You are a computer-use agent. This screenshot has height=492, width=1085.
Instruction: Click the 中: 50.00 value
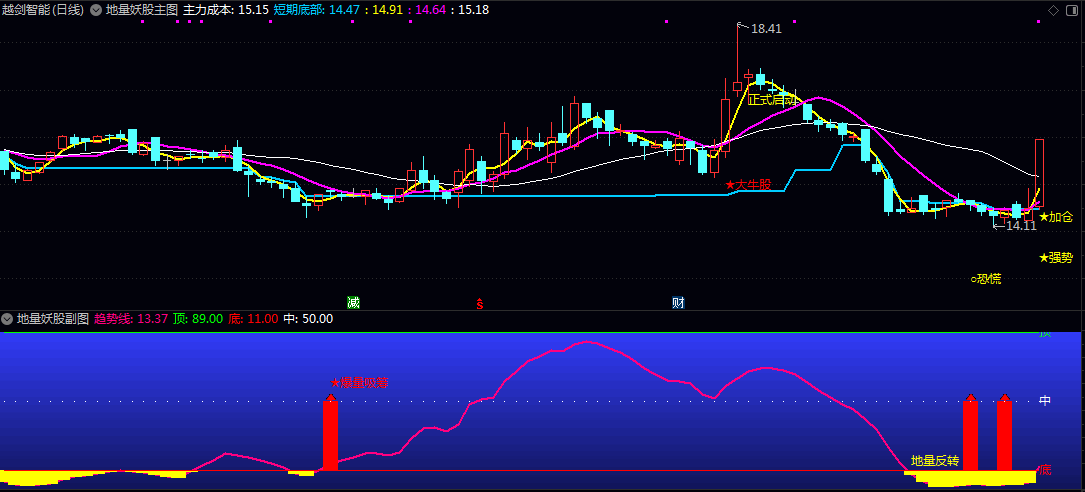308,319
